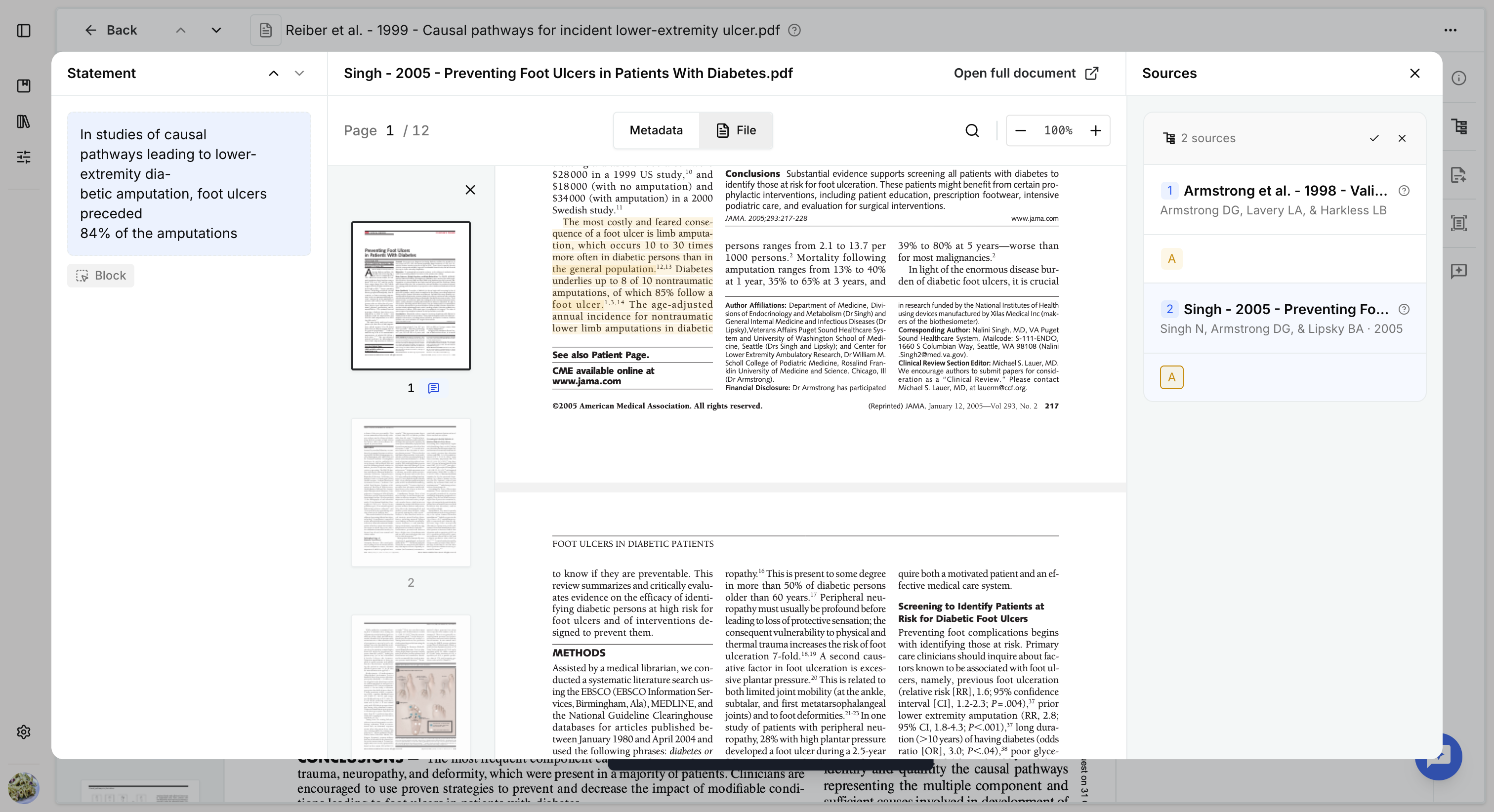
Task: Open the library books icon
Action: (x=24, y=121)
